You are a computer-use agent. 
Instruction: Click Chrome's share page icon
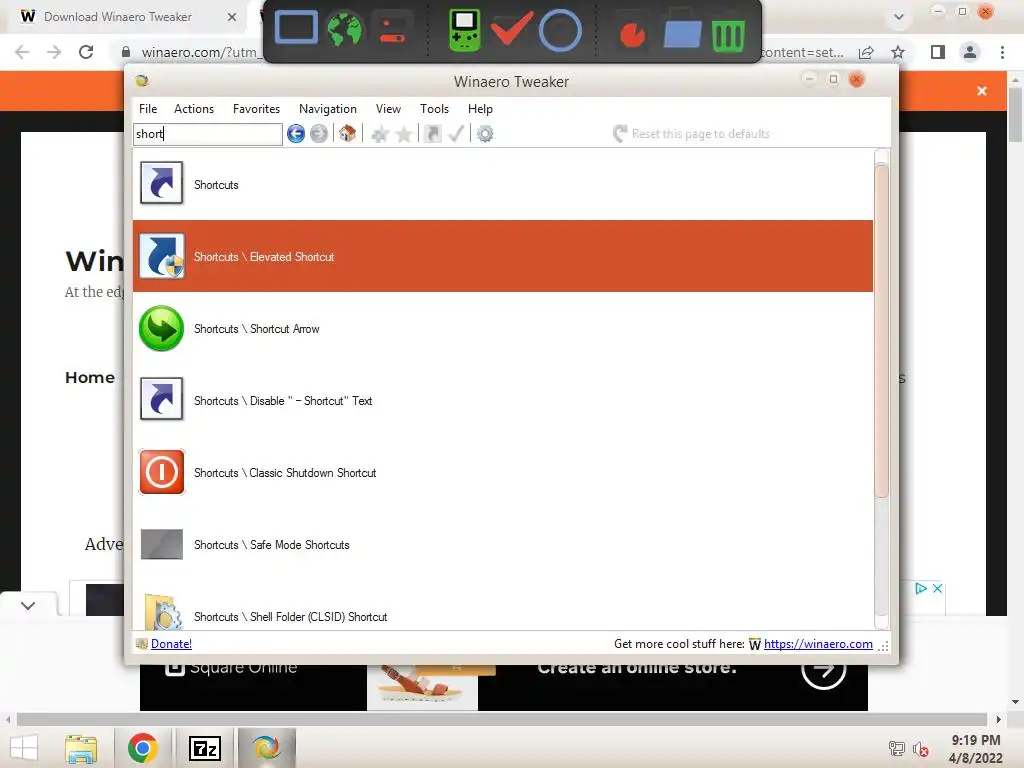[866, 52]
